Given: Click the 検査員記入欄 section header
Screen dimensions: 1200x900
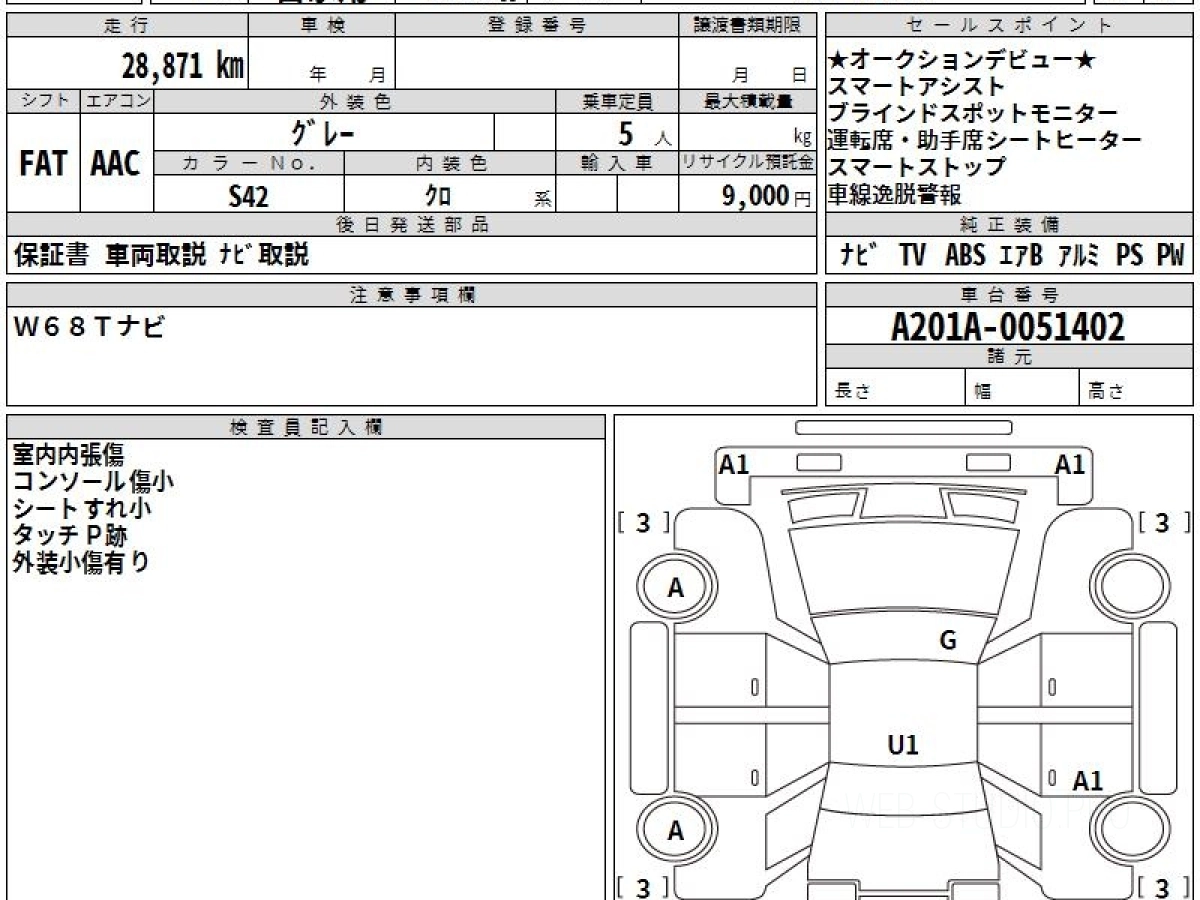Looking at the screenshot, I should pos(306,427).
